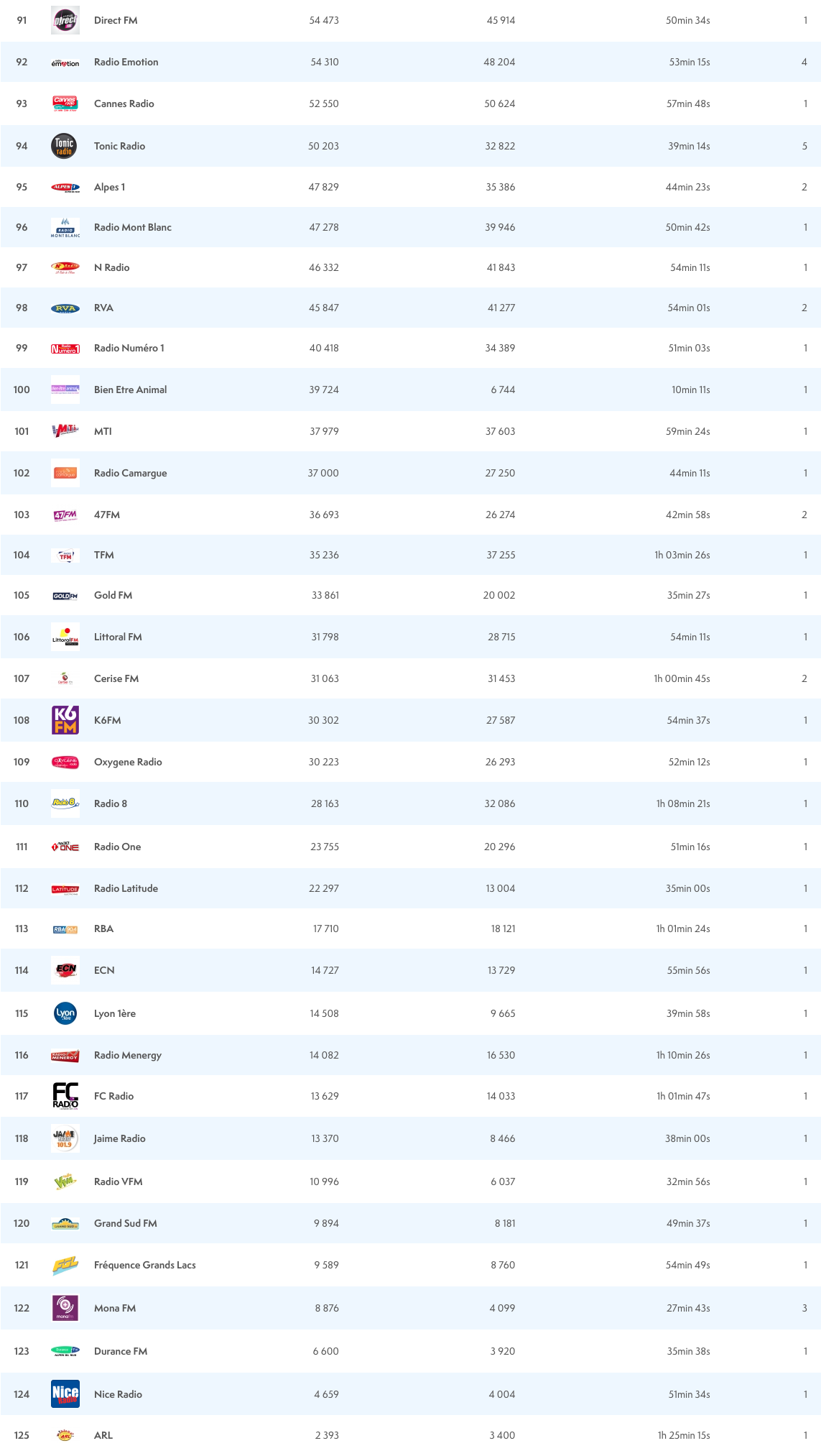Click the Radio Camargue orange logo
Image resolution: width=821 pixels, height=1456 pixels.
65,473
